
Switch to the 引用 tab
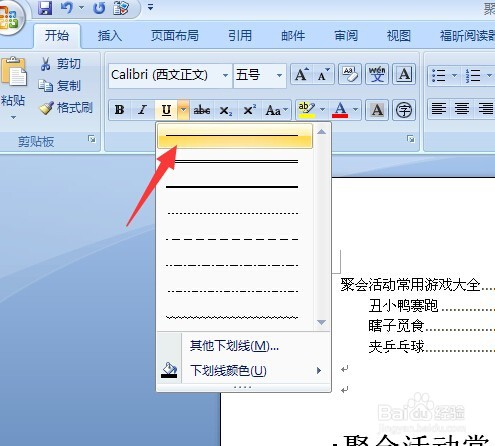(x=240, y=35)
